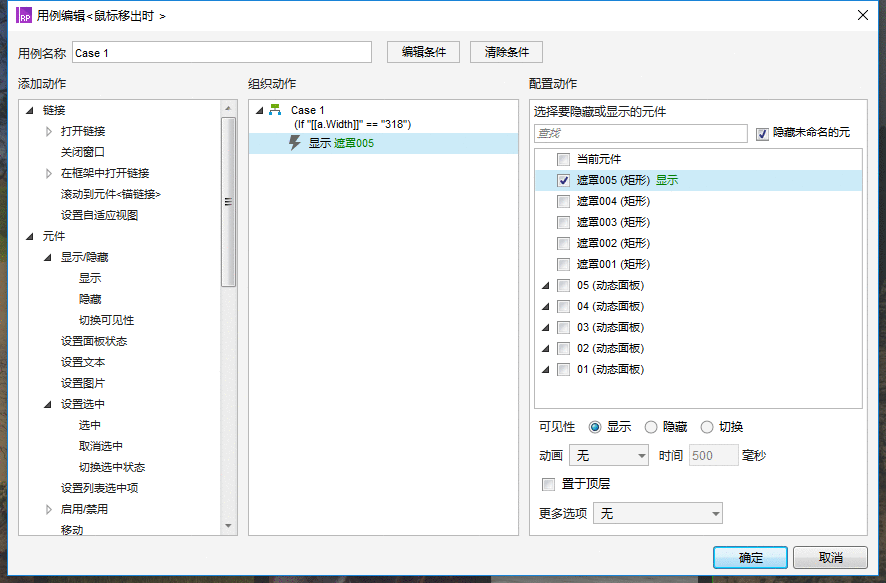This screenshot has width=886, height=583.
Task: Expand the 打开链接 tree node
Action: [x=49, y=132]
